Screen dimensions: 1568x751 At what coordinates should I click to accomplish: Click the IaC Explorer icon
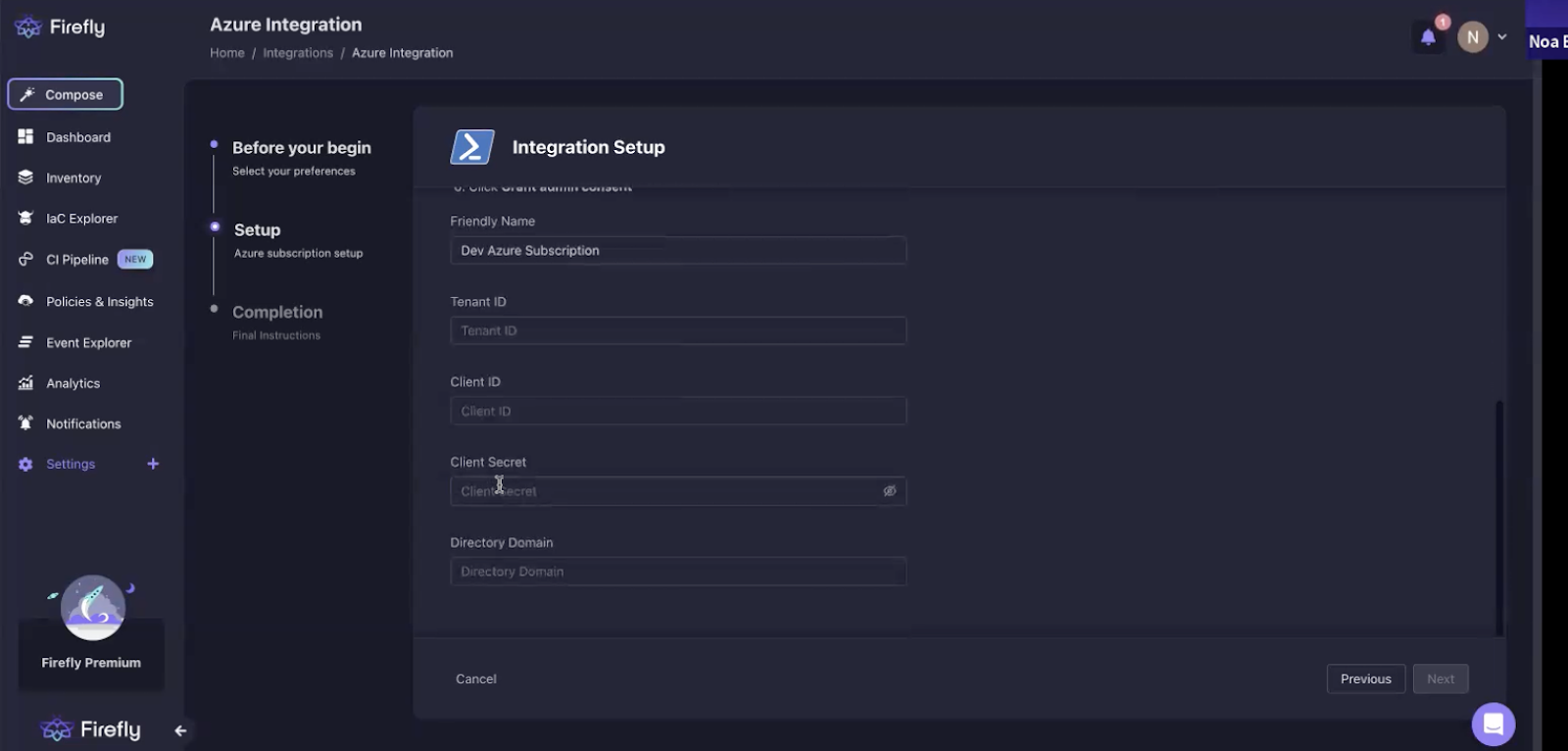click(x=25, y=218)
